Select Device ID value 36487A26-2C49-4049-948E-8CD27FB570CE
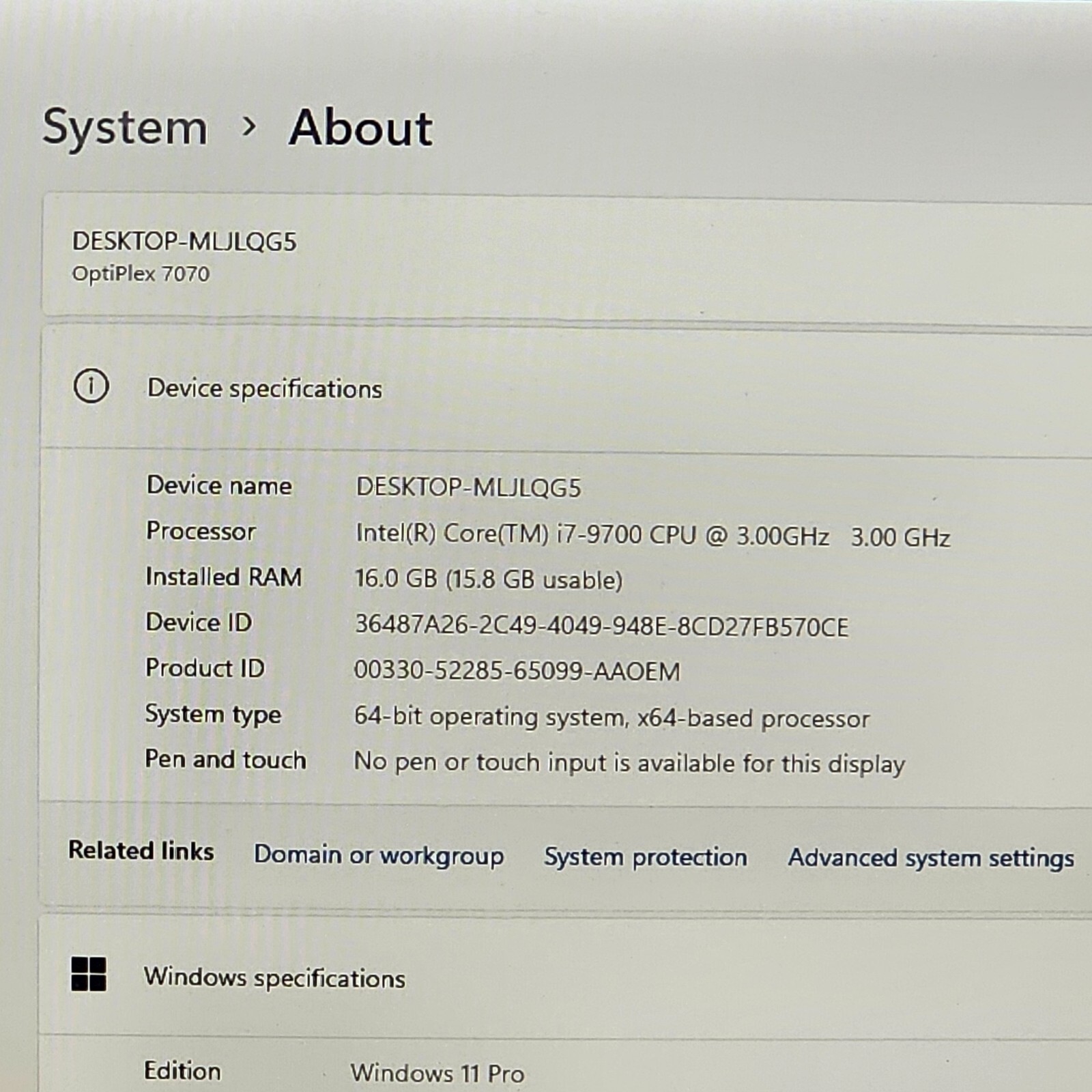 [601, 626]
